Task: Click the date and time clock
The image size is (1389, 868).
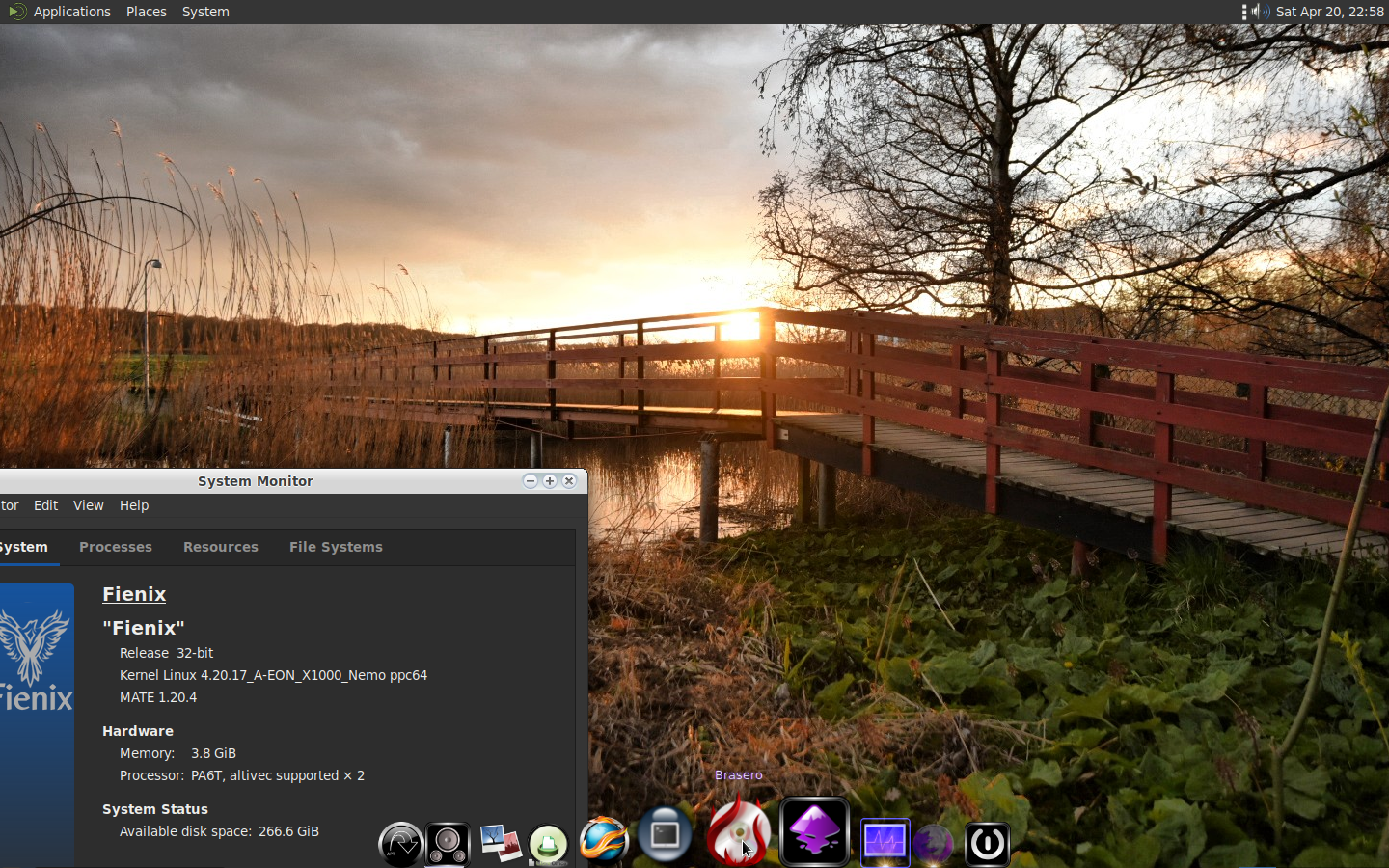Action: 1329,12
